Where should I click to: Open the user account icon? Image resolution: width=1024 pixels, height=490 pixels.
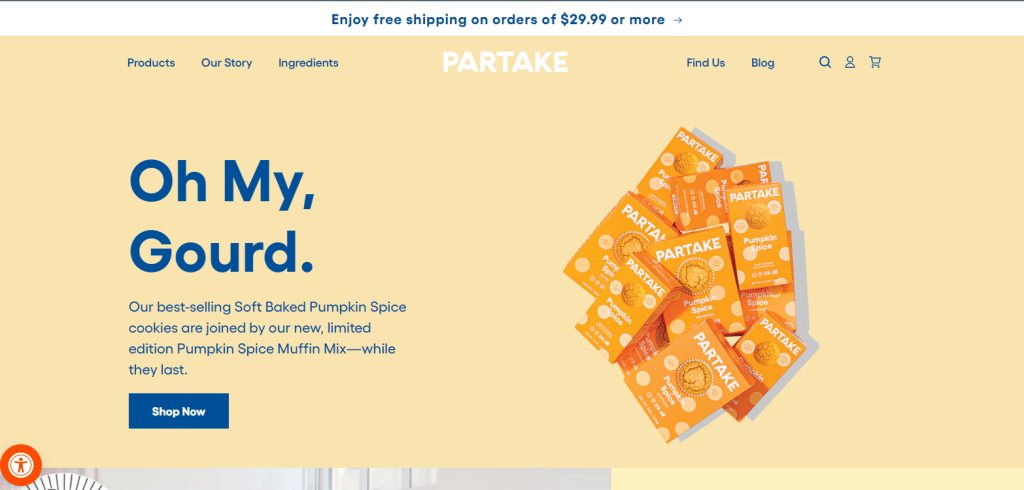click(850, 62)
